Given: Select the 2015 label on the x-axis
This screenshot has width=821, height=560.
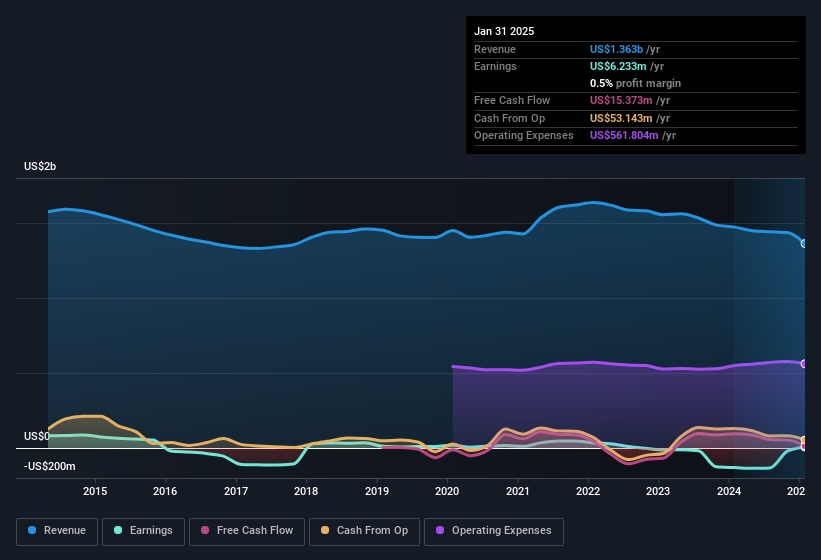Looking at the screenshot, I should [95, 491].
